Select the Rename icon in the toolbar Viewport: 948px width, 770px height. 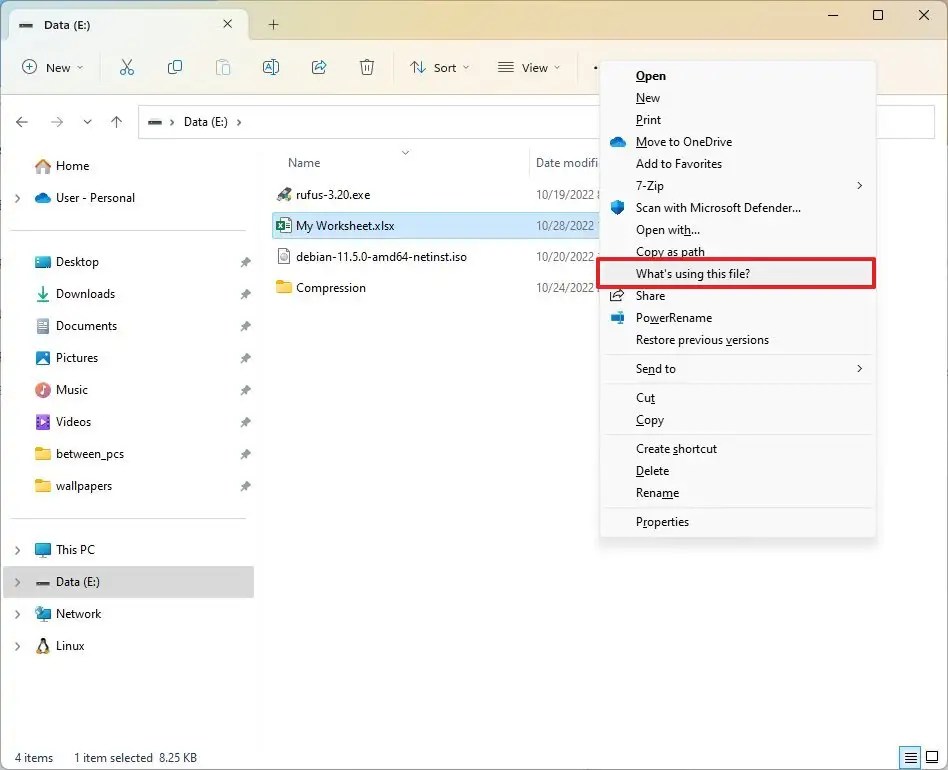(x=271, y=67)
